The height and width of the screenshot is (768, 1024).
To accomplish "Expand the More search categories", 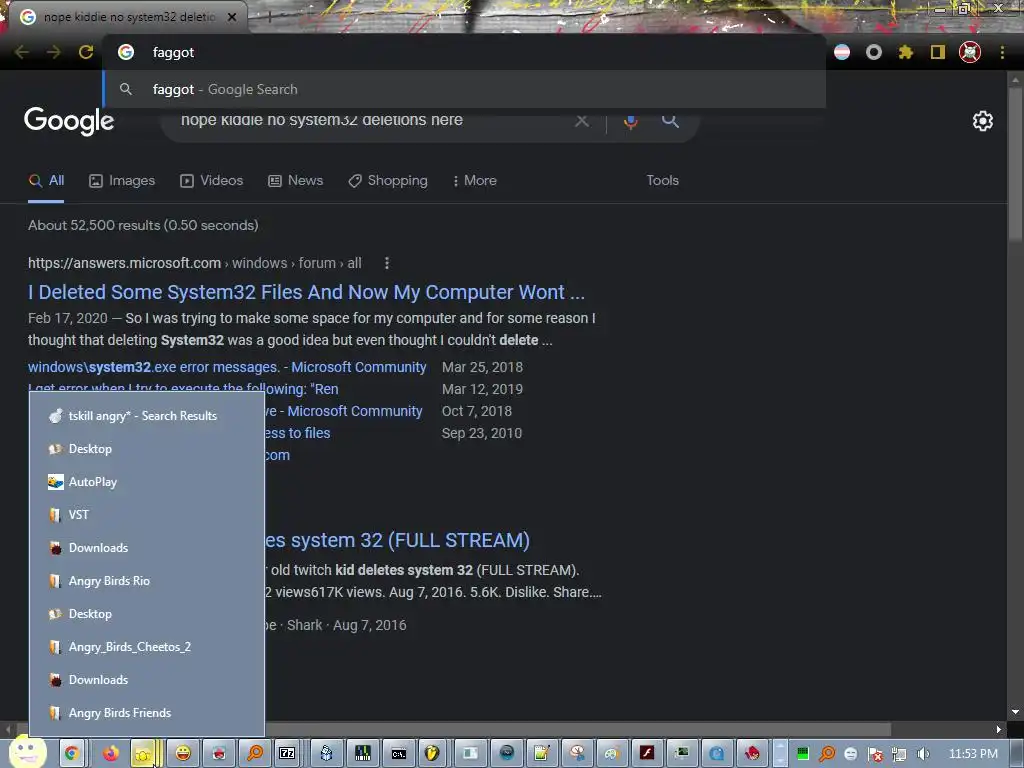I will [x=475, y=180].
